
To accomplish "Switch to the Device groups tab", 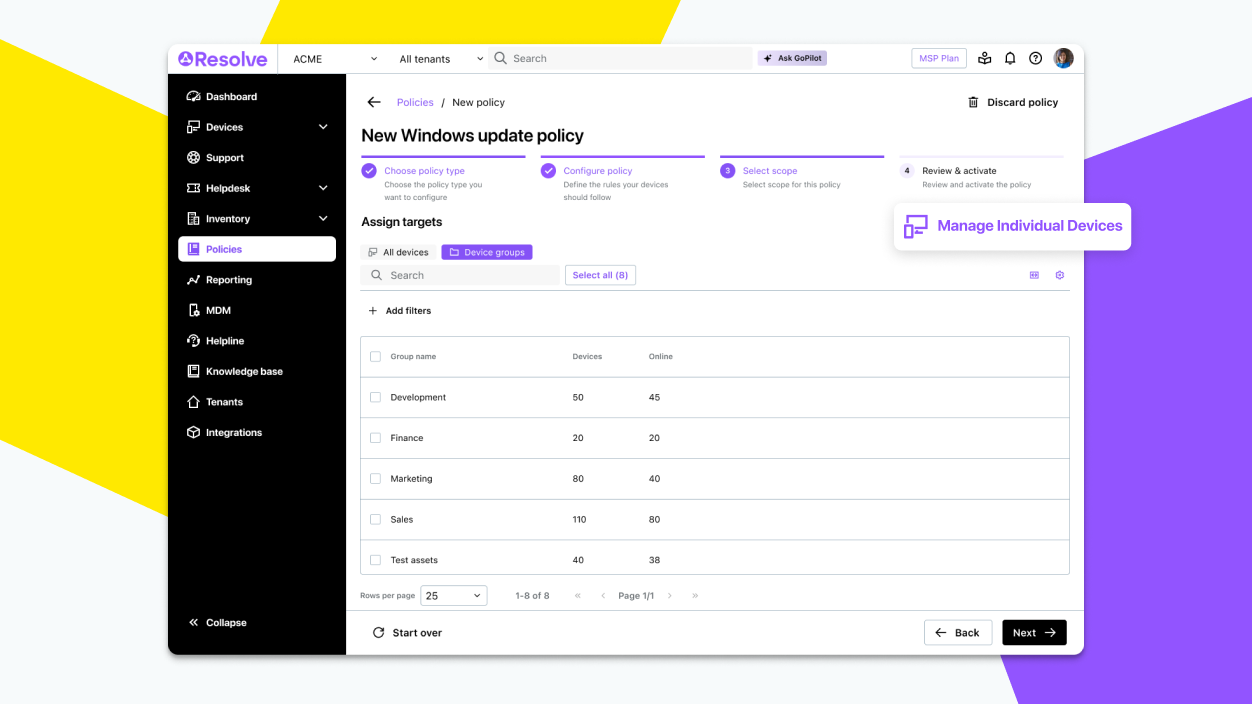I will tap(487, 251).
